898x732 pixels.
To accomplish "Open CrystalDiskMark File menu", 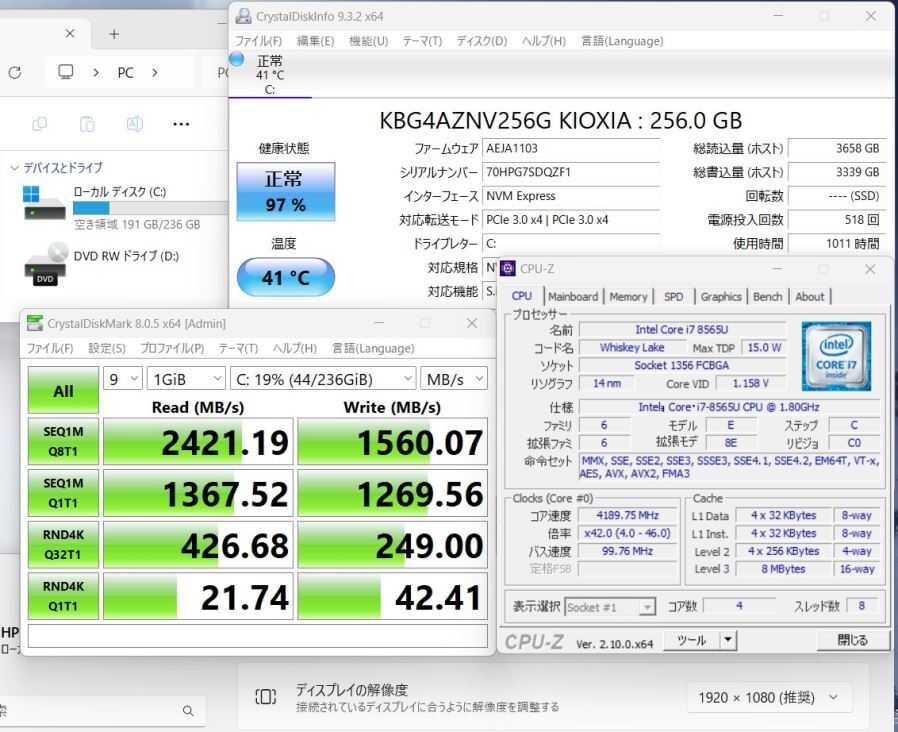I will (x=50, y=348).
